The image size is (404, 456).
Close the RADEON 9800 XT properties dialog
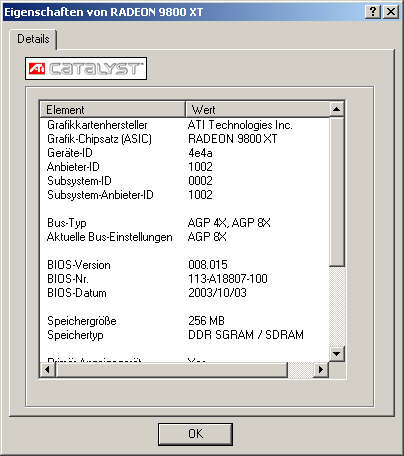click(391, 12)
